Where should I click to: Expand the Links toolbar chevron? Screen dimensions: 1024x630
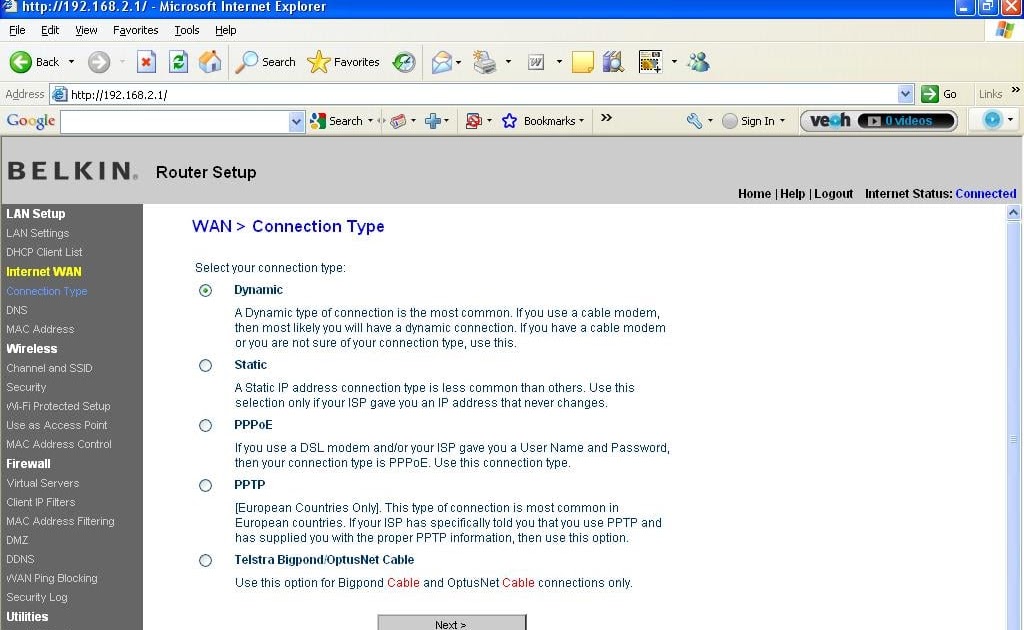[x=1016, y=89]
